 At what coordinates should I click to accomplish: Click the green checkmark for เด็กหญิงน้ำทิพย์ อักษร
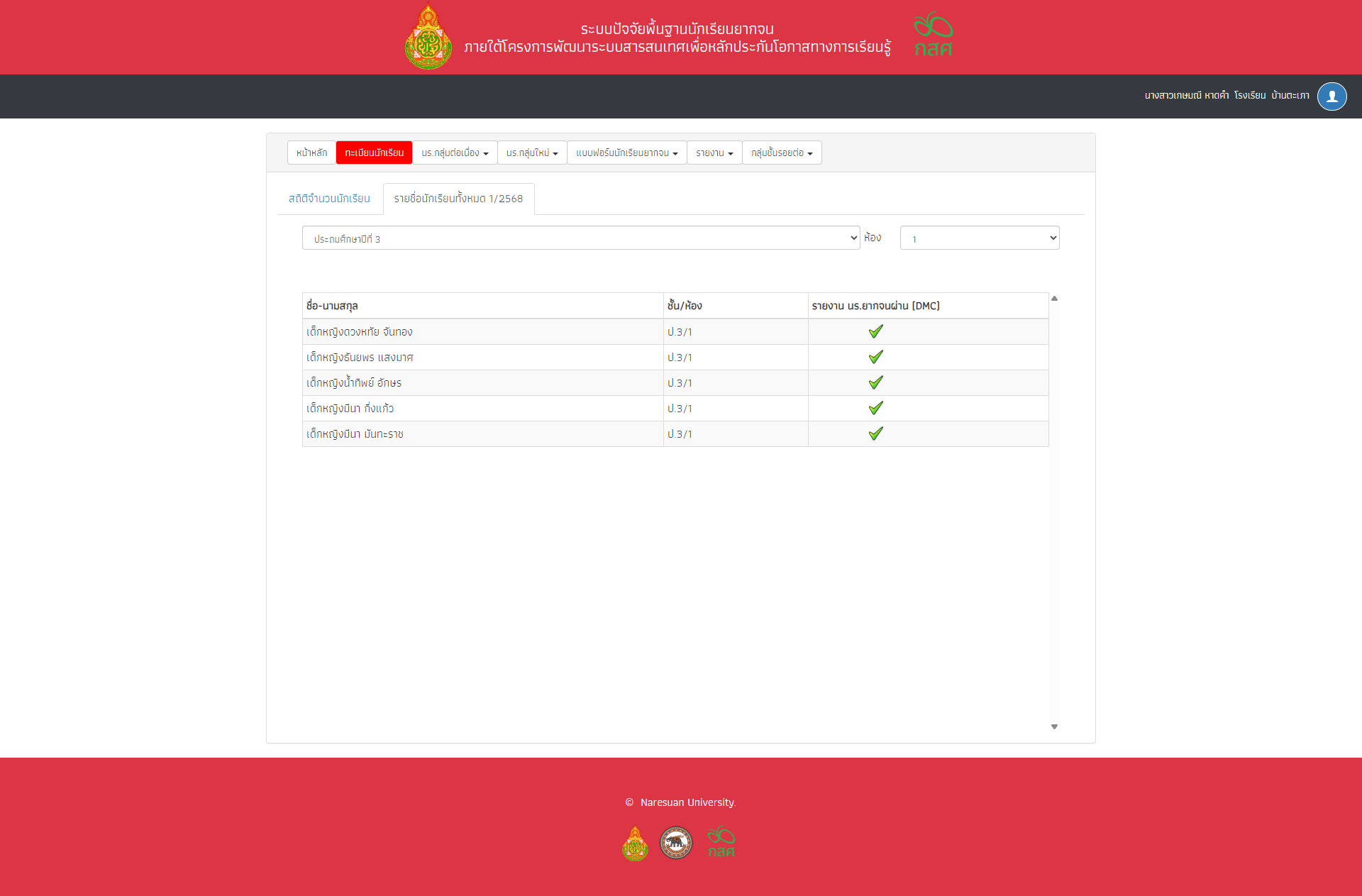coord(875,382)
